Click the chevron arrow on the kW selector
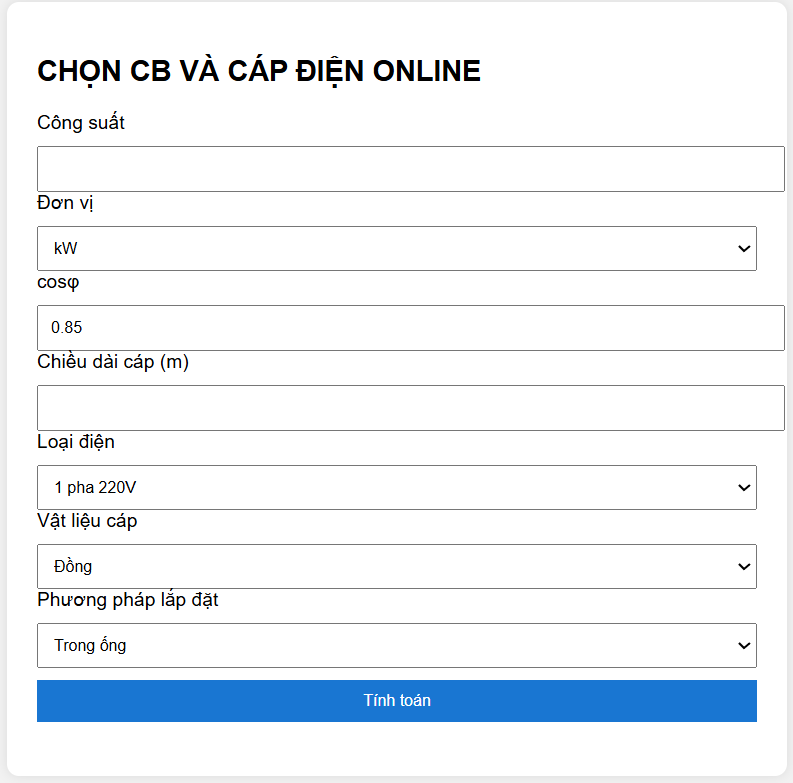 [743, 248]
